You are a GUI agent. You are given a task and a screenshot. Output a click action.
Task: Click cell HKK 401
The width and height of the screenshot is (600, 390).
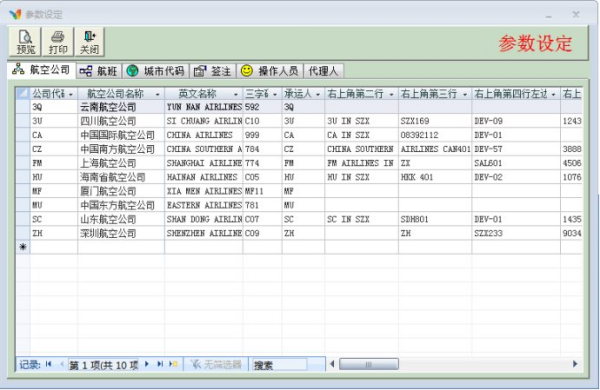coord(435,177)
